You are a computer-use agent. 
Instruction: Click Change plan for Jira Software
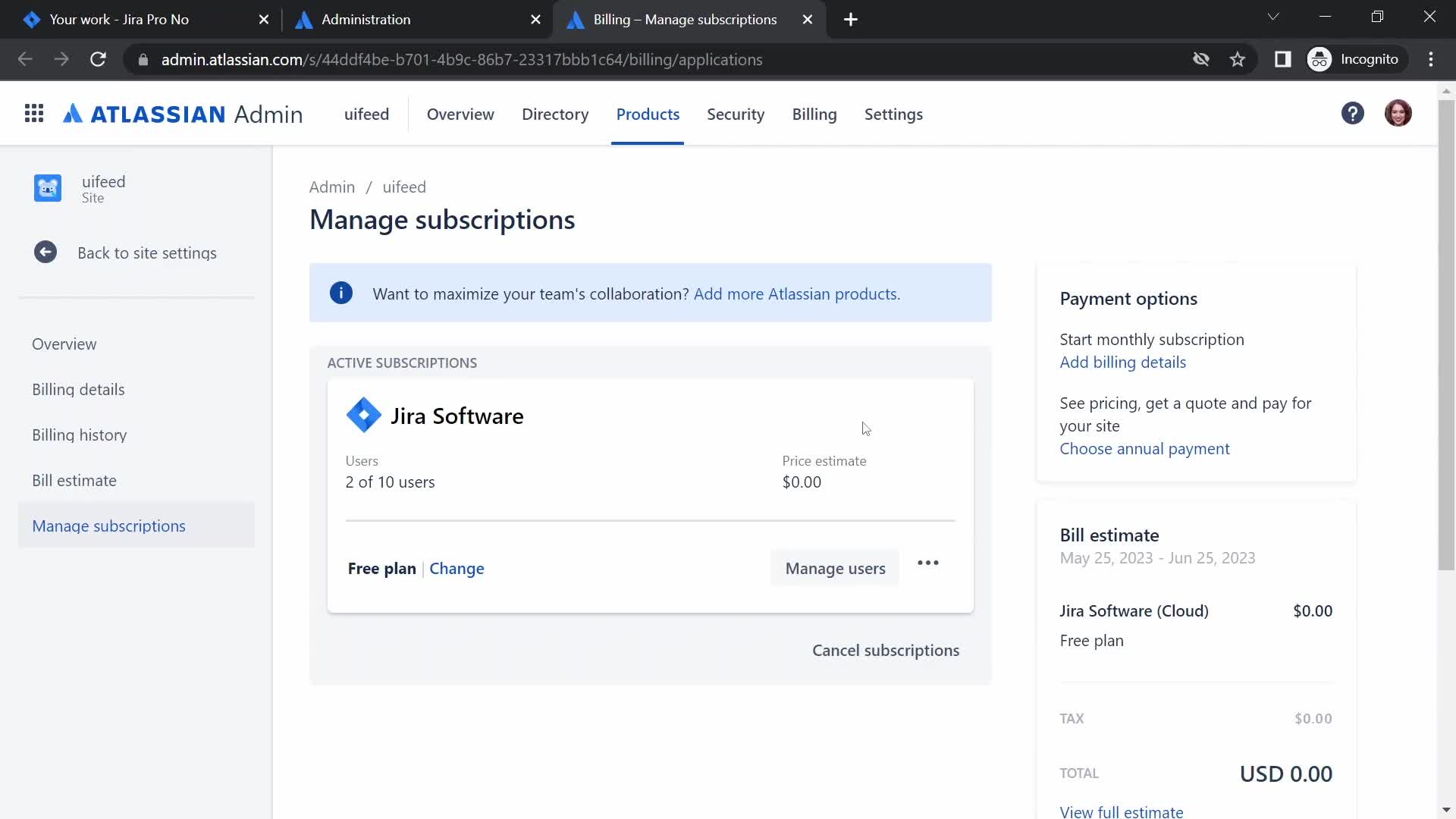point(457,568)
